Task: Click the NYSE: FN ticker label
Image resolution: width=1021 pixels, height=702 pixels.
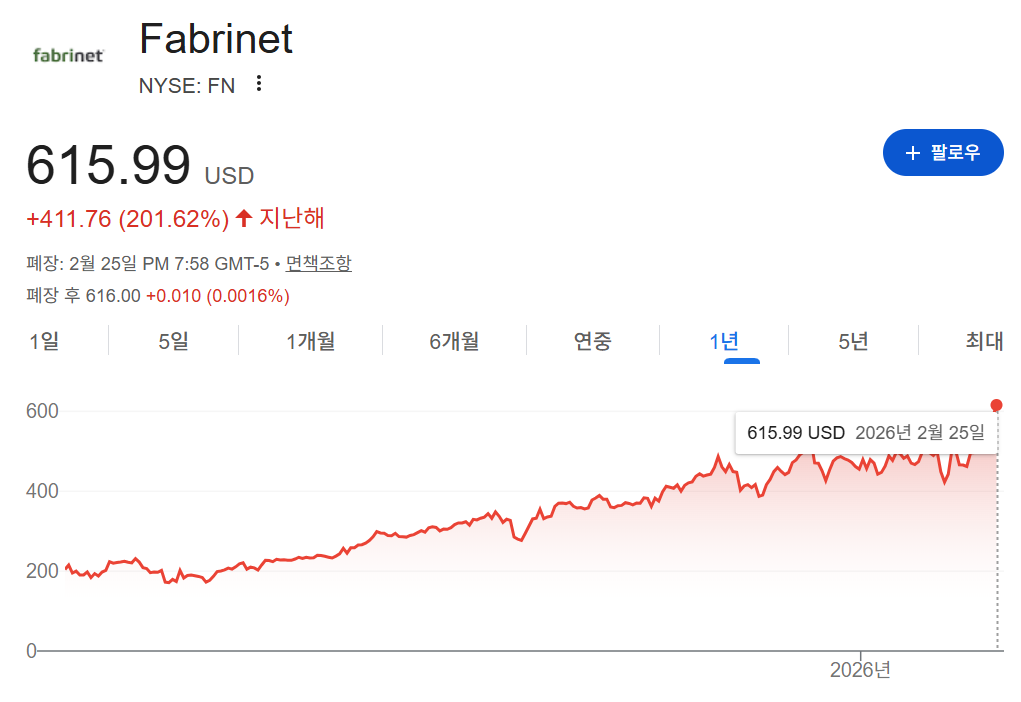Action: (x=188, y=85)
